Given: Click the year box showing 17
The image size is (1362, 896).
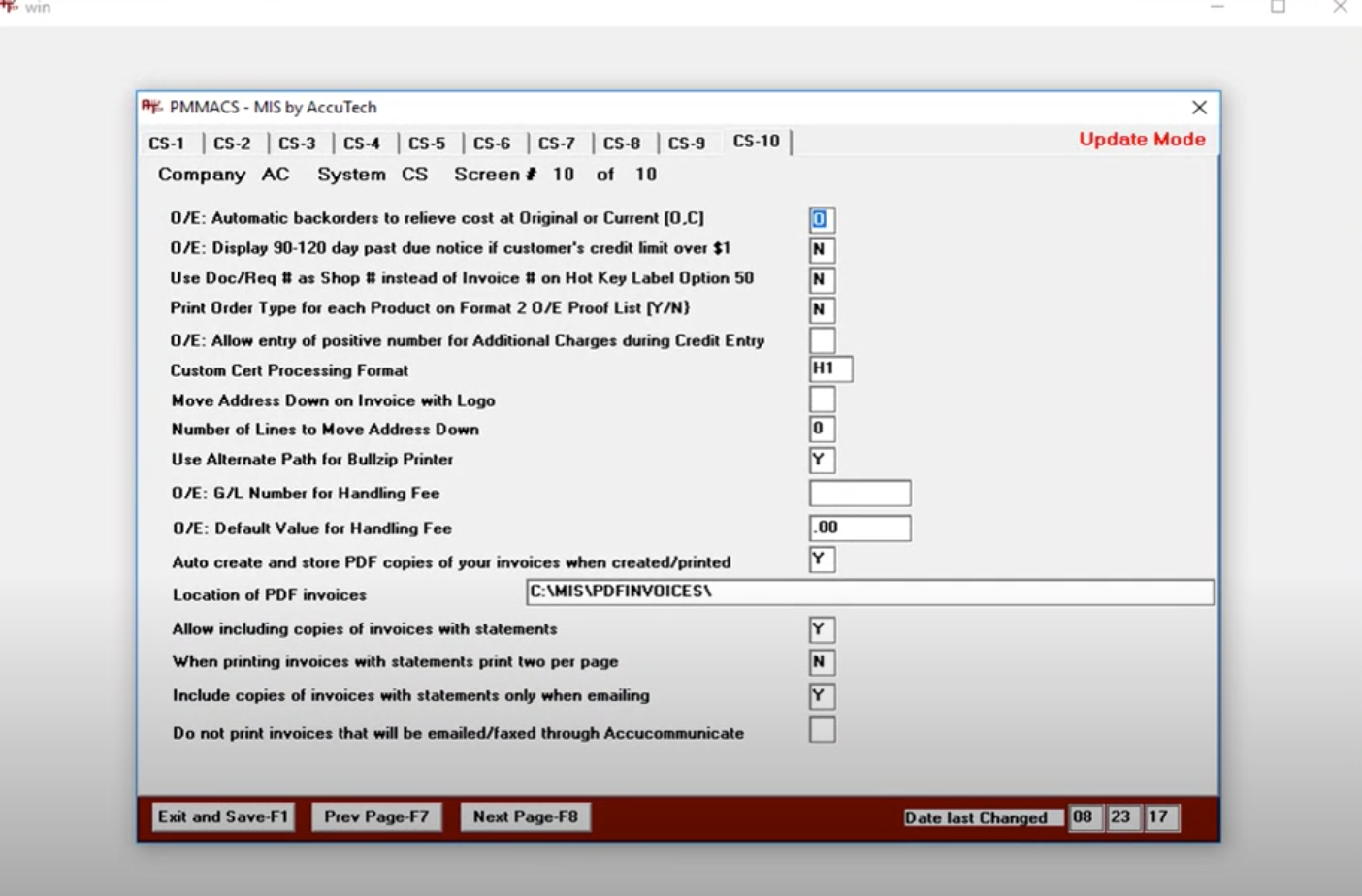Looking at the screenshot, I should pos(1160,817).
